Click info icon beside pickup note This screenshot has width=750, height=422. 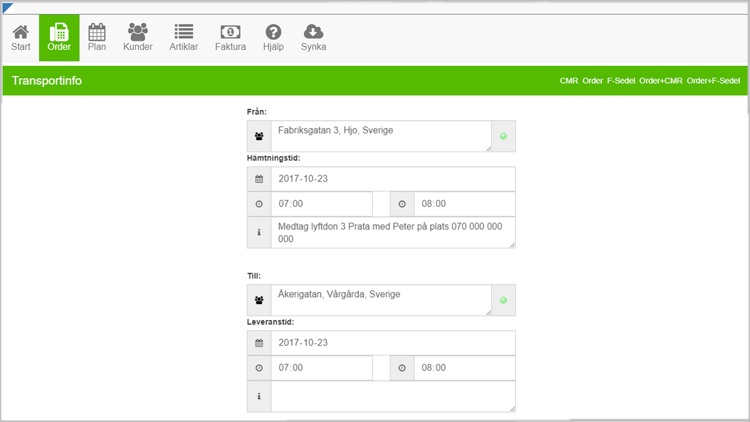259,233
